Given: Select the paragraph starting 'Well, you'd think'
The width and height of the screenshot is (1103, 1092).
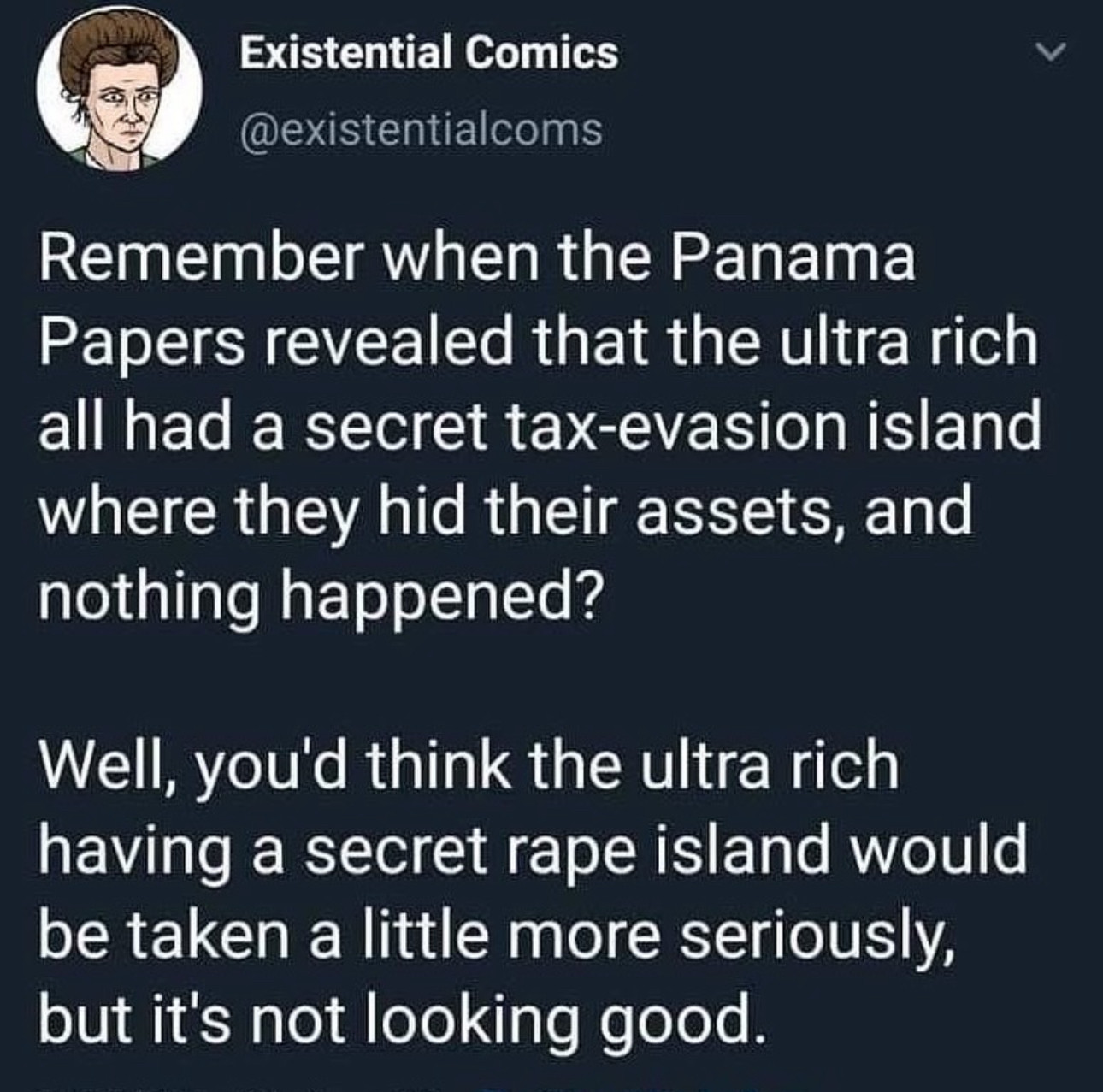Looking at the screenshot, I should coord(532,892).
